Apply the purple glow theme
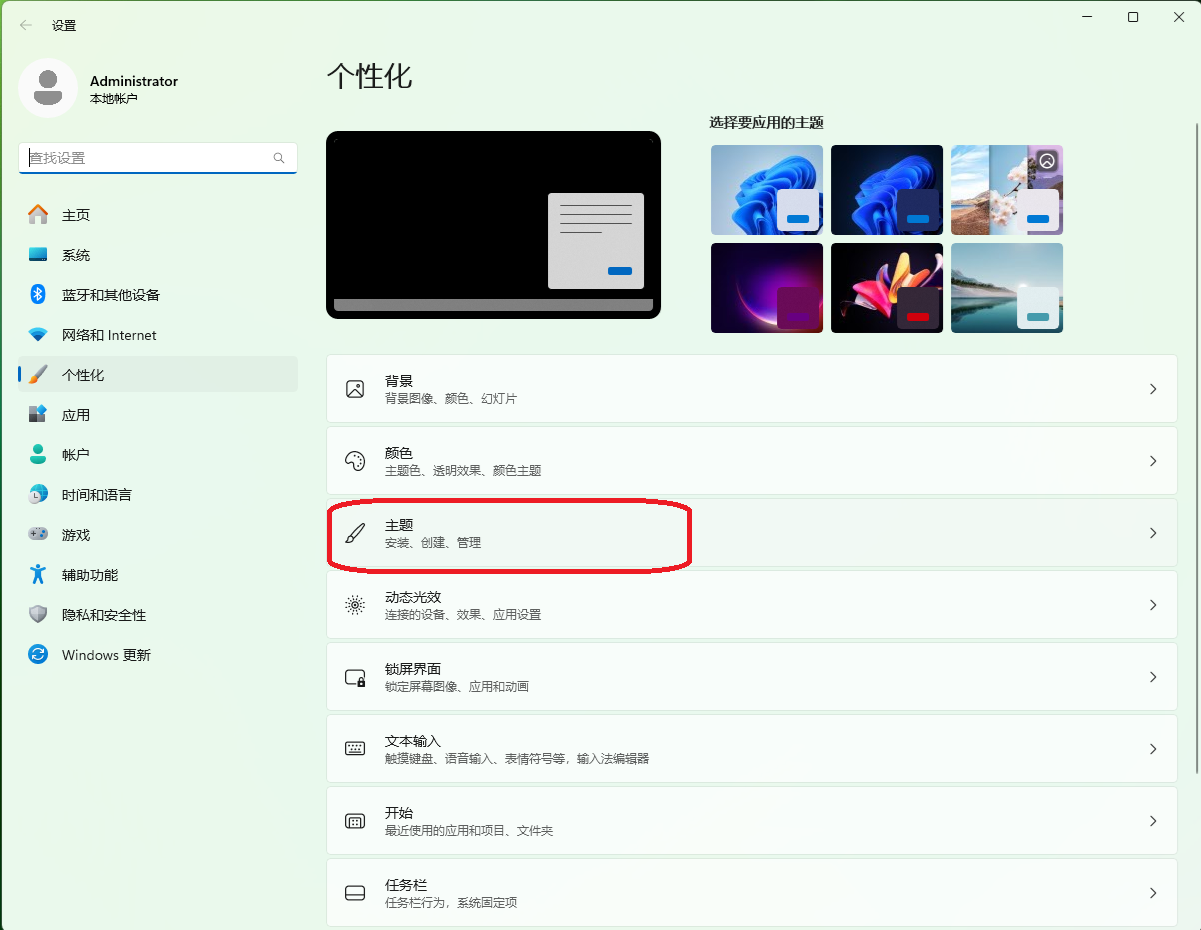1201x930 pixels. [767, 288]
